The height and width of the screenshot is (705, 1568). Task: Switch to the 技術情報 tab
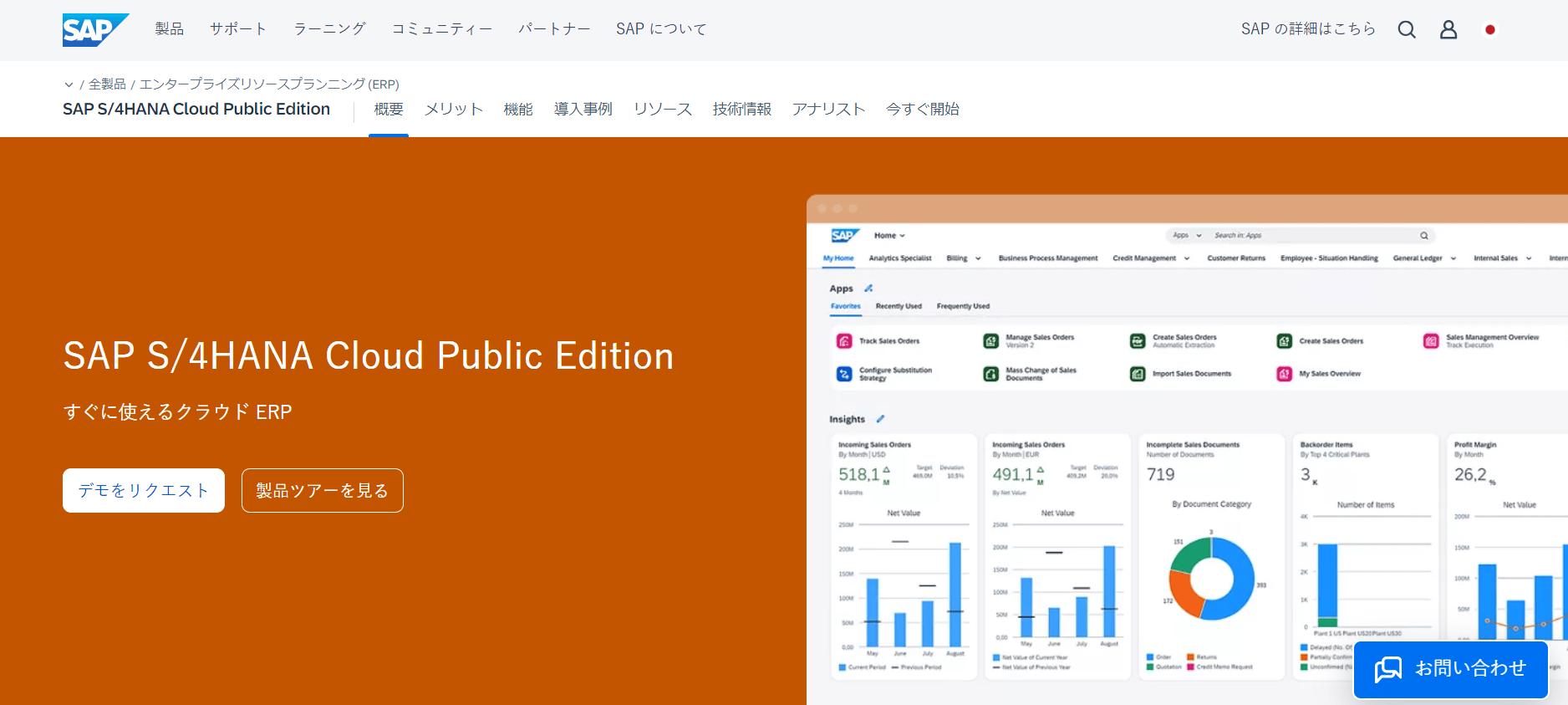point(742,110)
